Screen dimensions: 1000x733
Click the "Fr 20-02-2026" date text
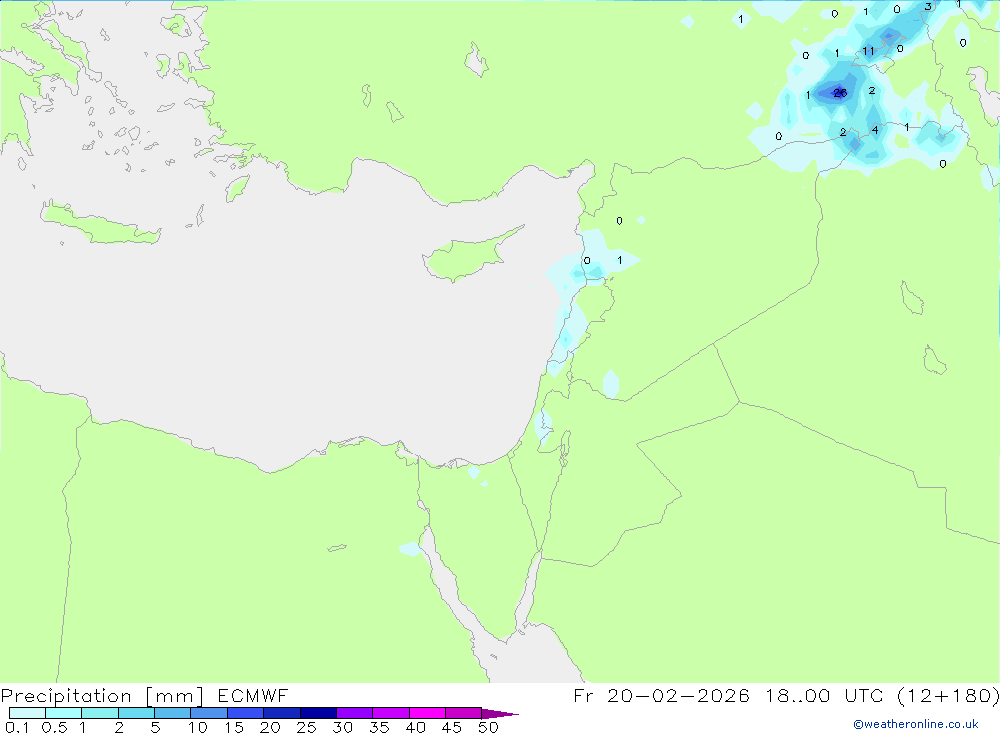coord(661,695)
